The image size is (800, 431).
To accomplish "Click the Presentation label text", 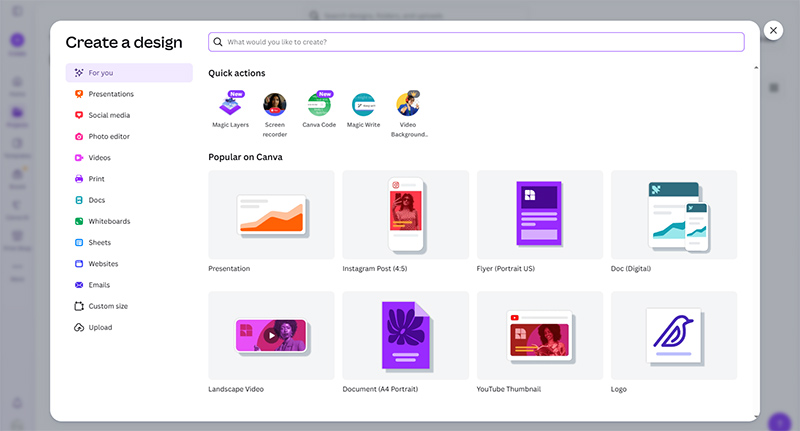I will (229, 269).
